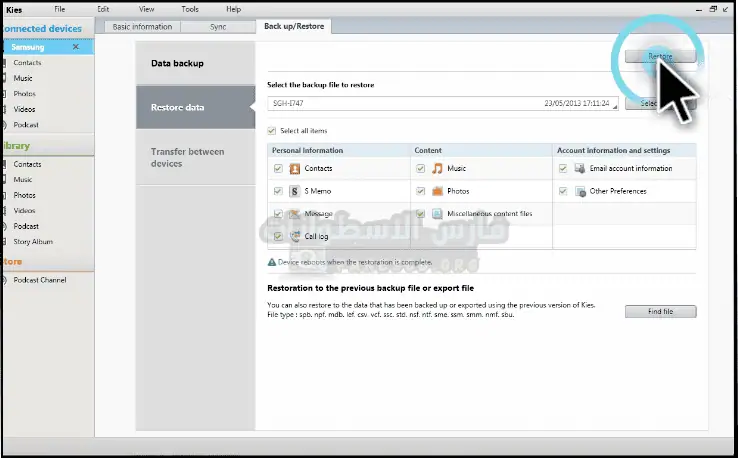Select Data backup in the side panel
The width and height of the screenshot is (738, 458).
(178, 64)
